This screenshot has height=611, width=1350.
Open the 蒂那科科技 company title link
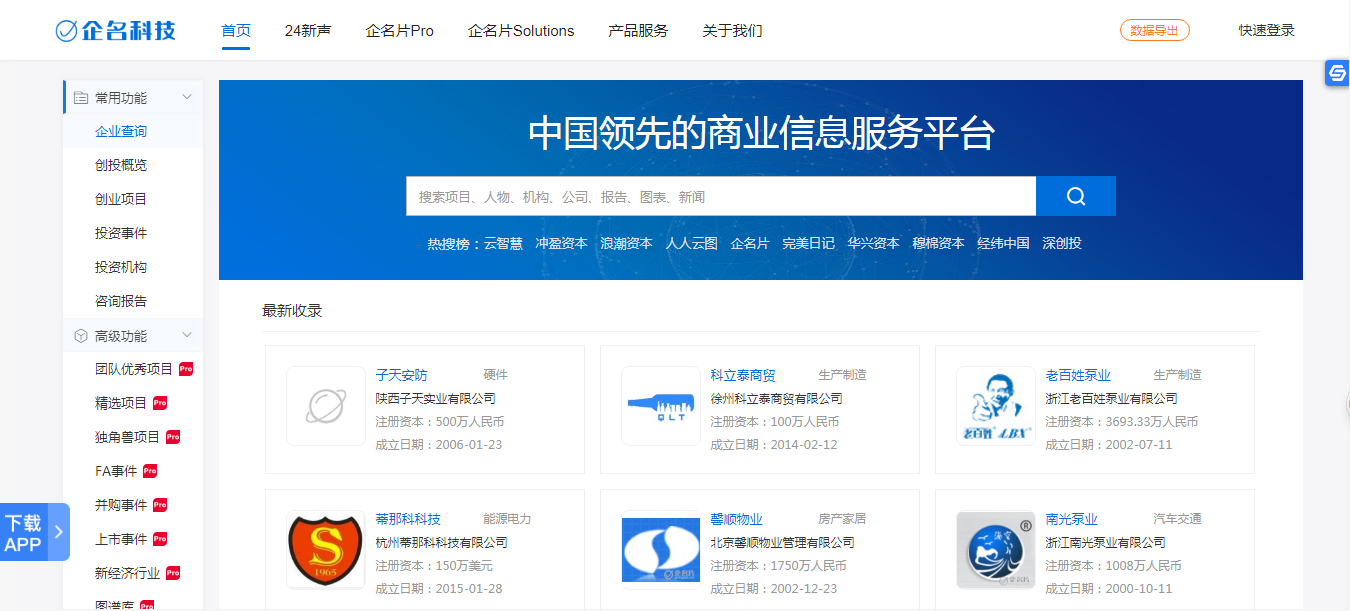408,519
